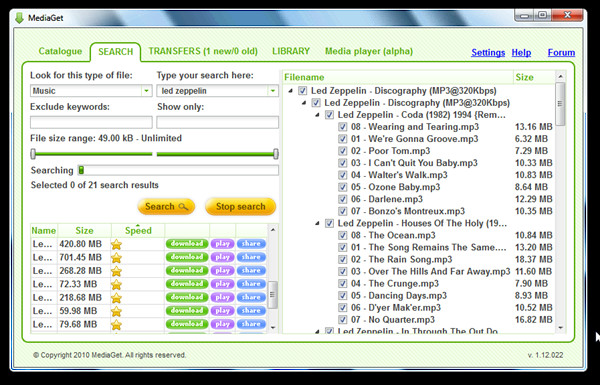Open the Help link
Screen dimensions: 600x385
[x=521, y=52]
